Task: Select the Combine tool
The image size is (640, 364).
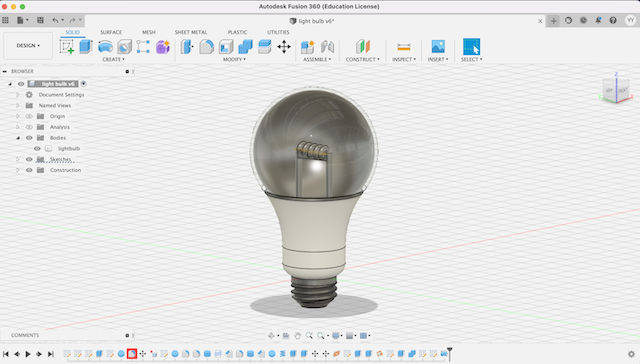Action: pyautogui.click(x=245, y=47)
